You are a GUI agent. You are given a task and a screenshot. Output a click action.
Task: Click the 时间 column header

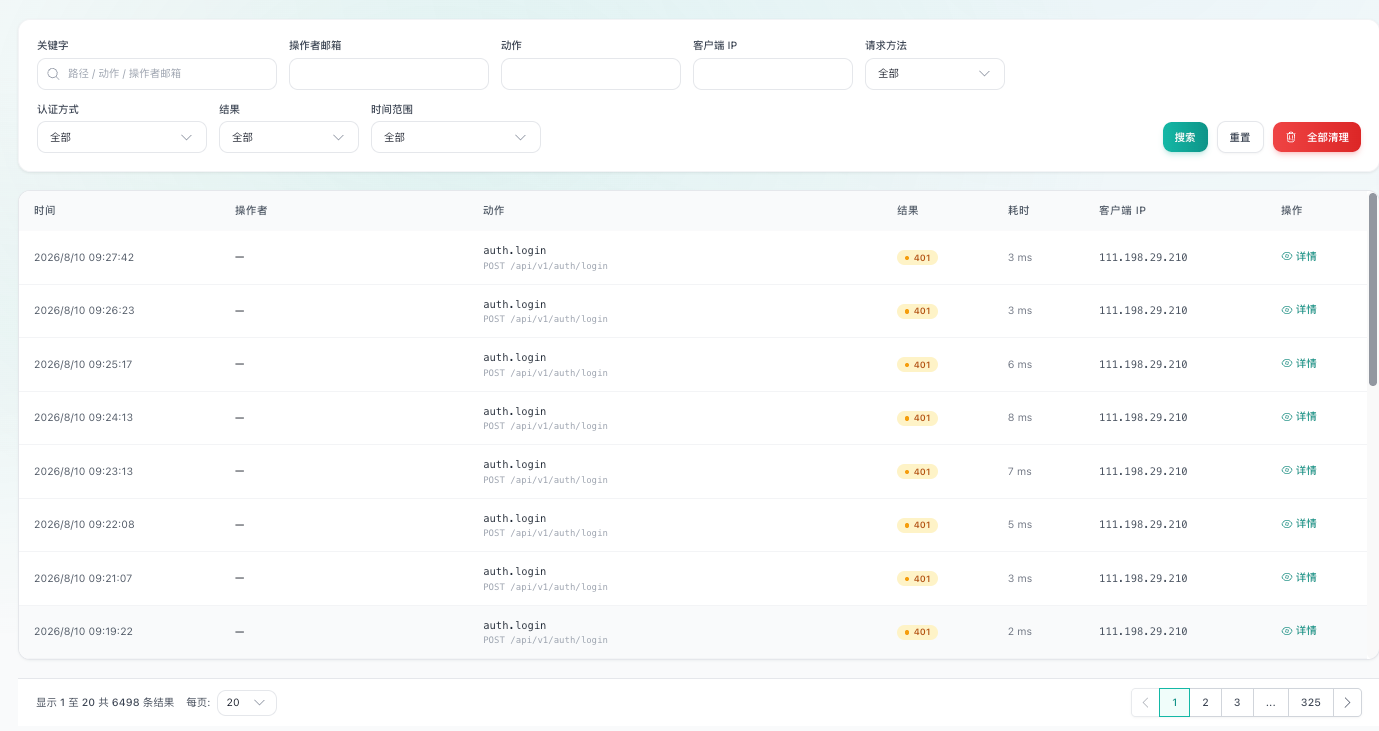[x=45, y=211]
